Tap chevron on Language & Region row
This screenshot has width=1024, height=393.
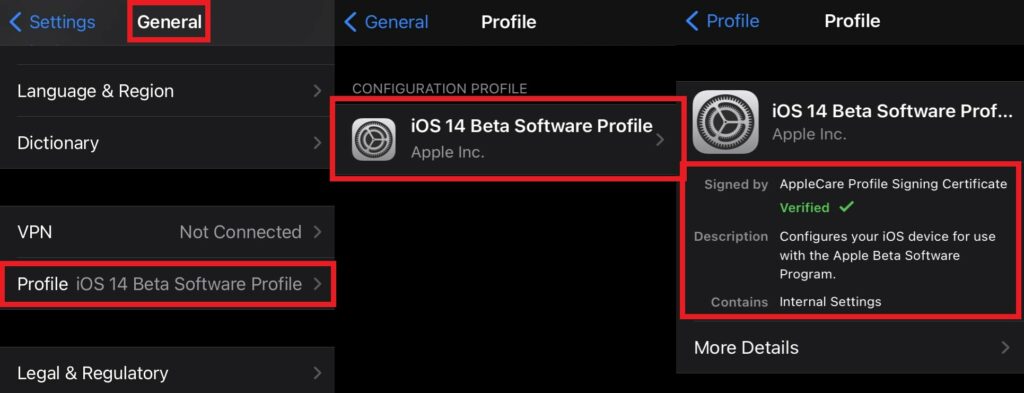pyautogui.click(x=317, y=91)
